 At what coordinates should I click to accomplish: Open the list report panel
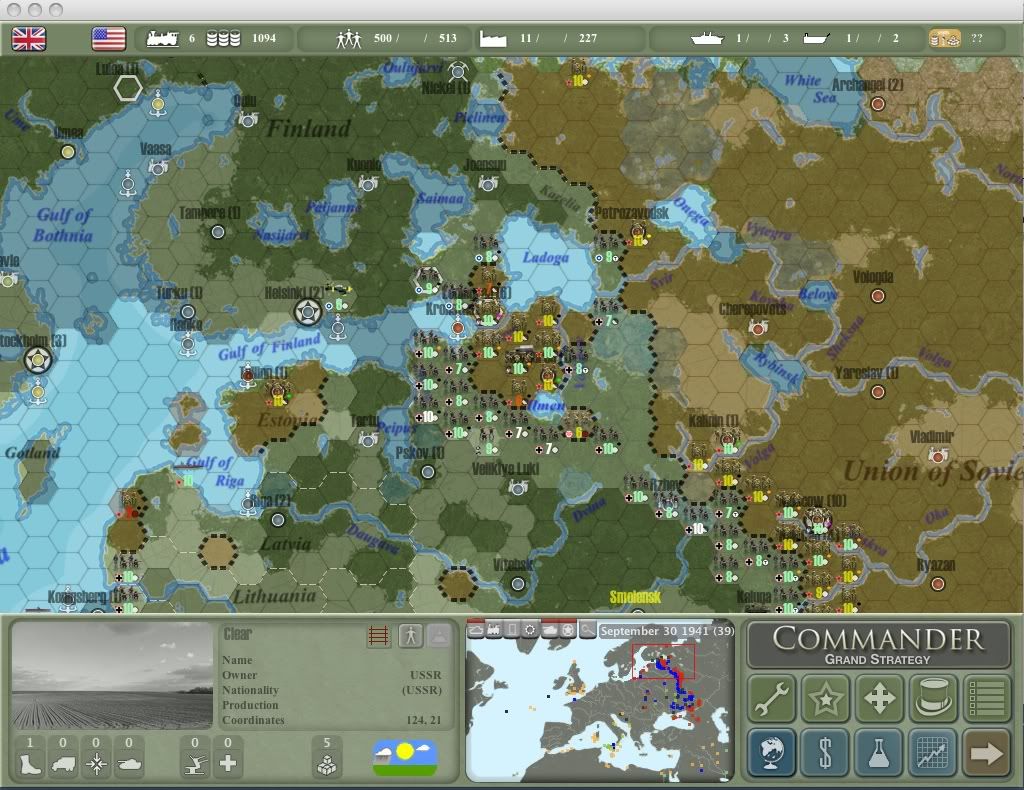coord(986,699)
